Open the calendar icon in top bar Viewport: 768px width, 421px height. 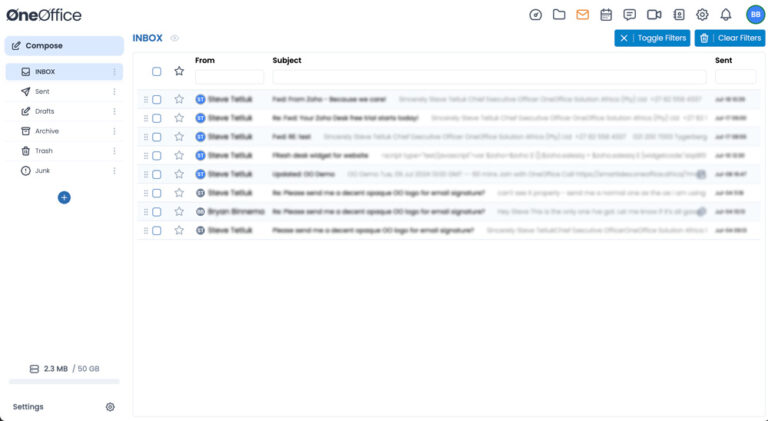pos(606,15)
